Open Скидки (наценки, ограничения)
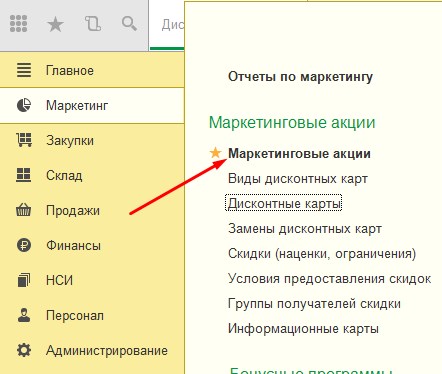The height and width of the screenshot is (374, 442). point(322,254)
